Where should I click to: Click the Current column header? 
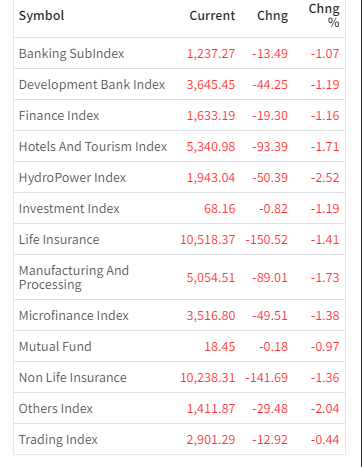coord(212,16)
